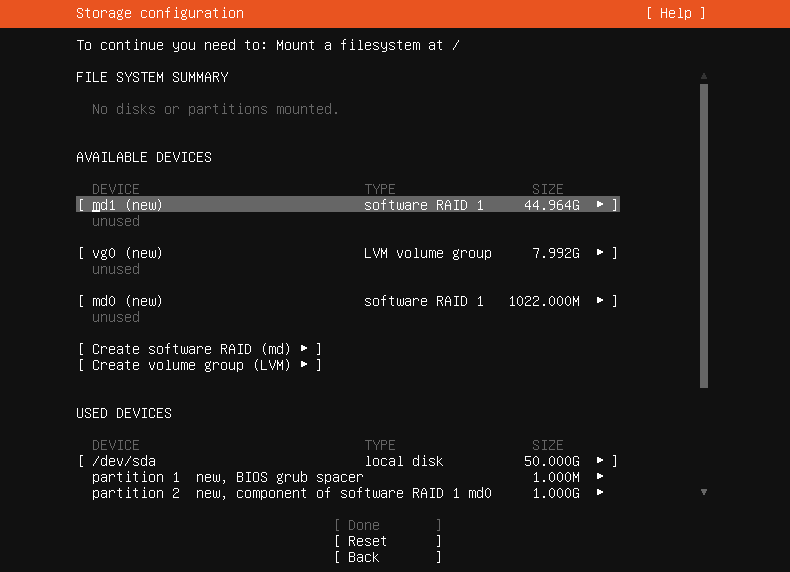
Task: Open the Help menu
Action: click(x=676, y=14)
